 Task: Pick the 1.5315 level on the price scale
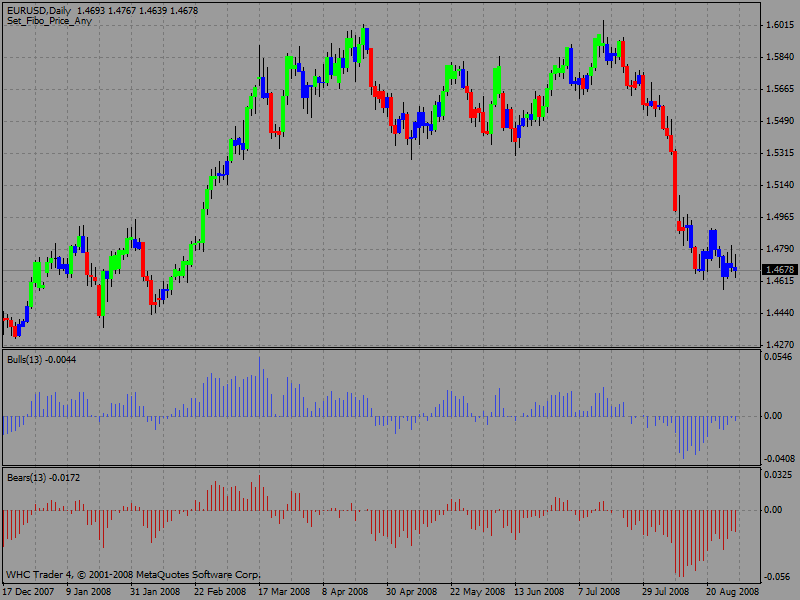pyautogui.click(x=780, y=153)
